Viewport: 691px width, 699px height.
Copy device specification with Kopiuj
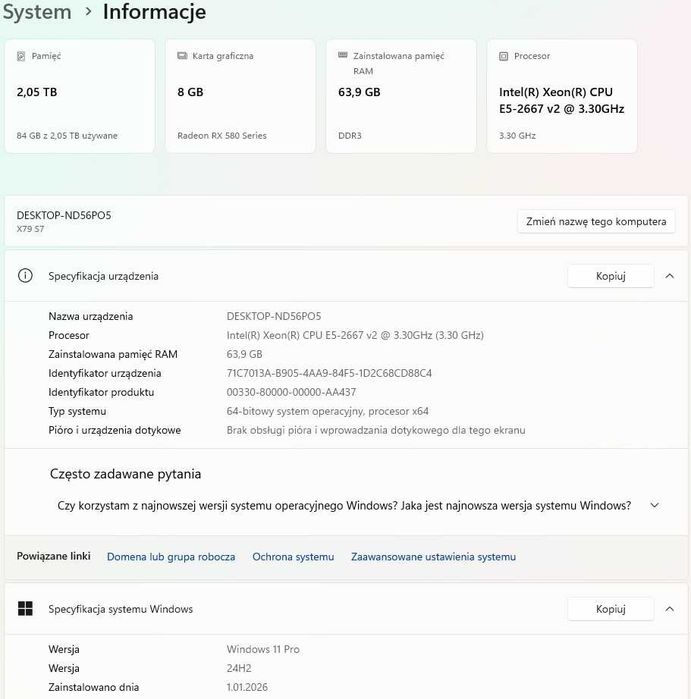610,276
